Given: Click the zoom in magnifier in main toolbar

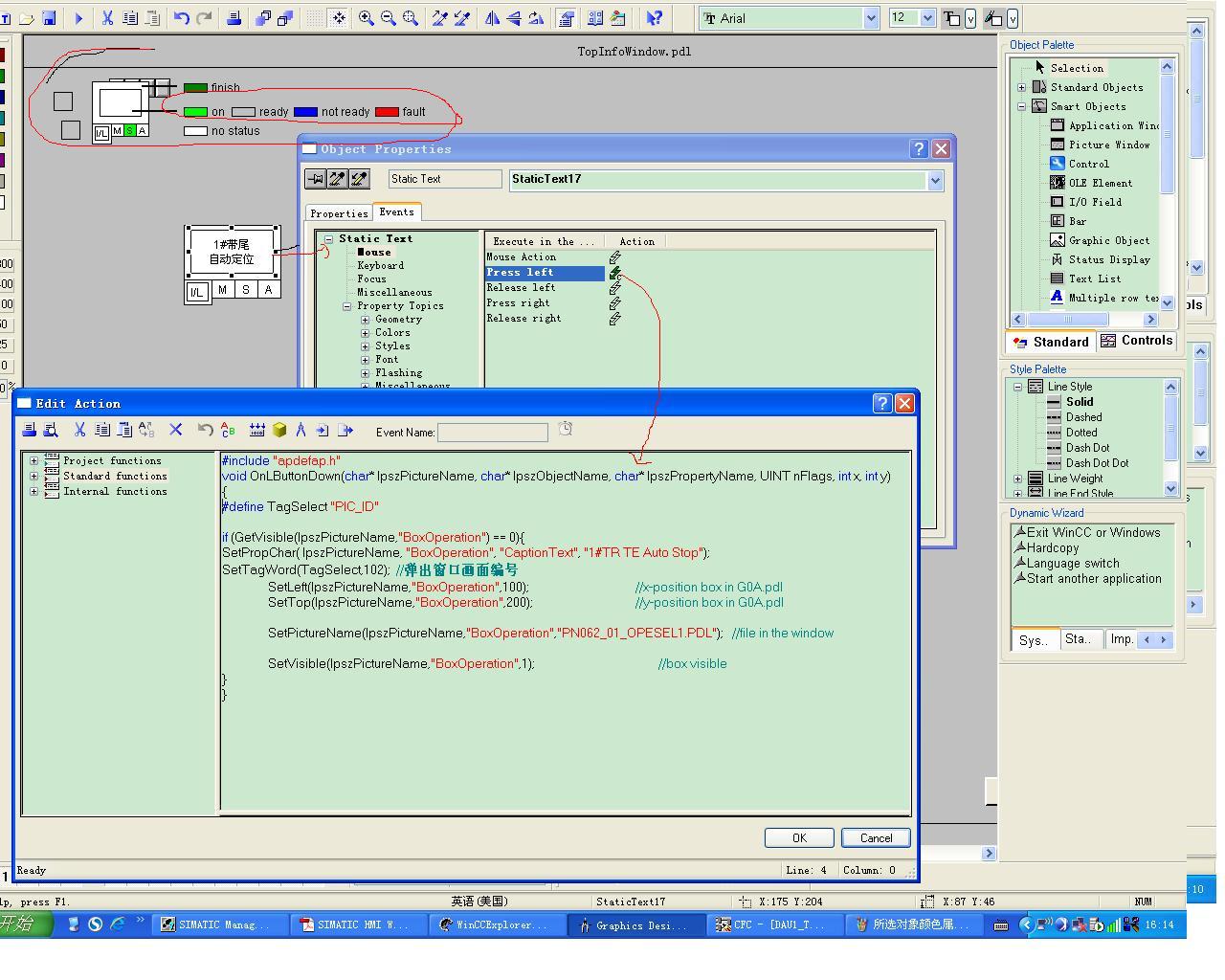Looking at the screenshot, I should coord(367,18).
